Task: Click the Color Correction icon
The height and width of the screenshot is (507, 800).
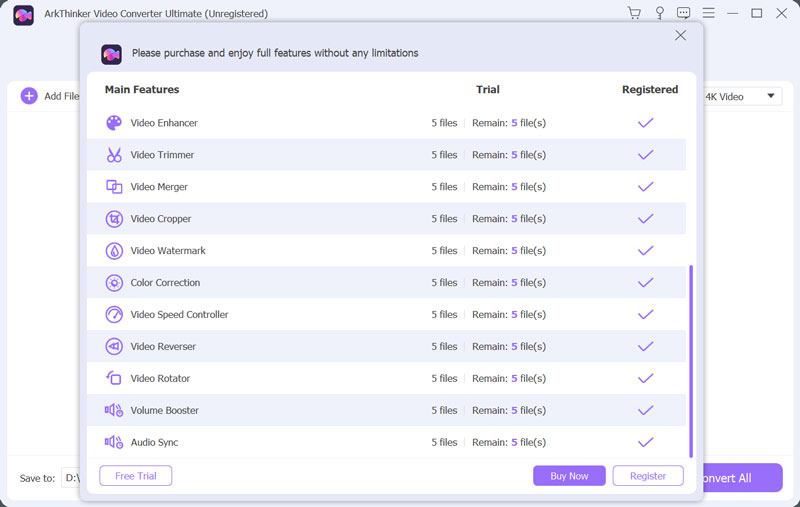Action: click(114, 283)
